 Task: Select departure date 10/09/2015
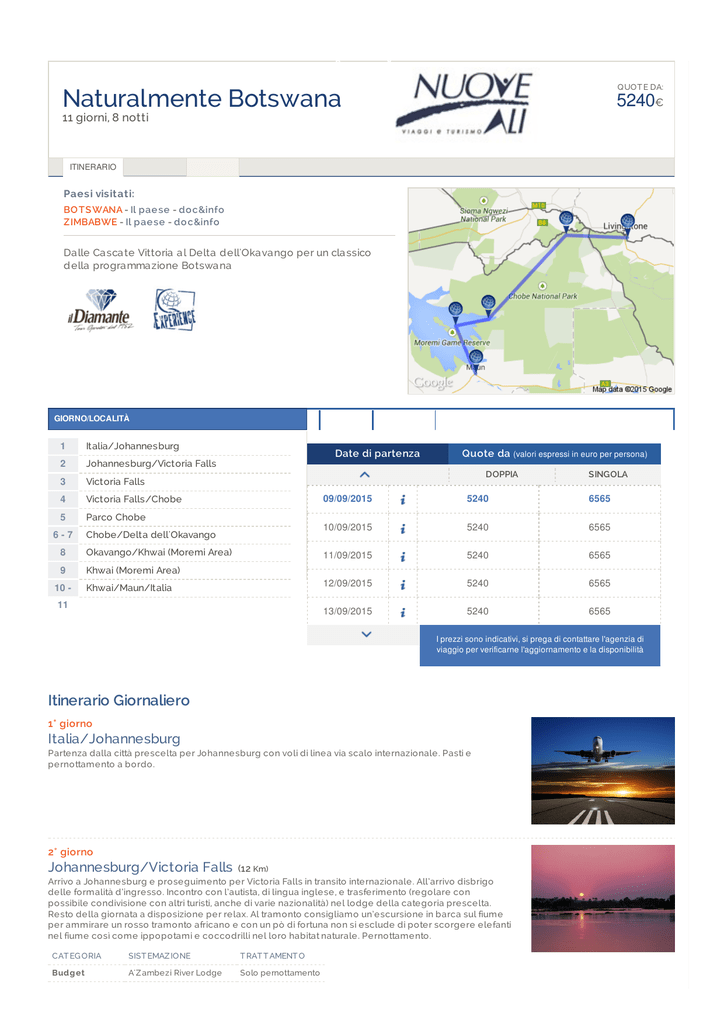347,527
